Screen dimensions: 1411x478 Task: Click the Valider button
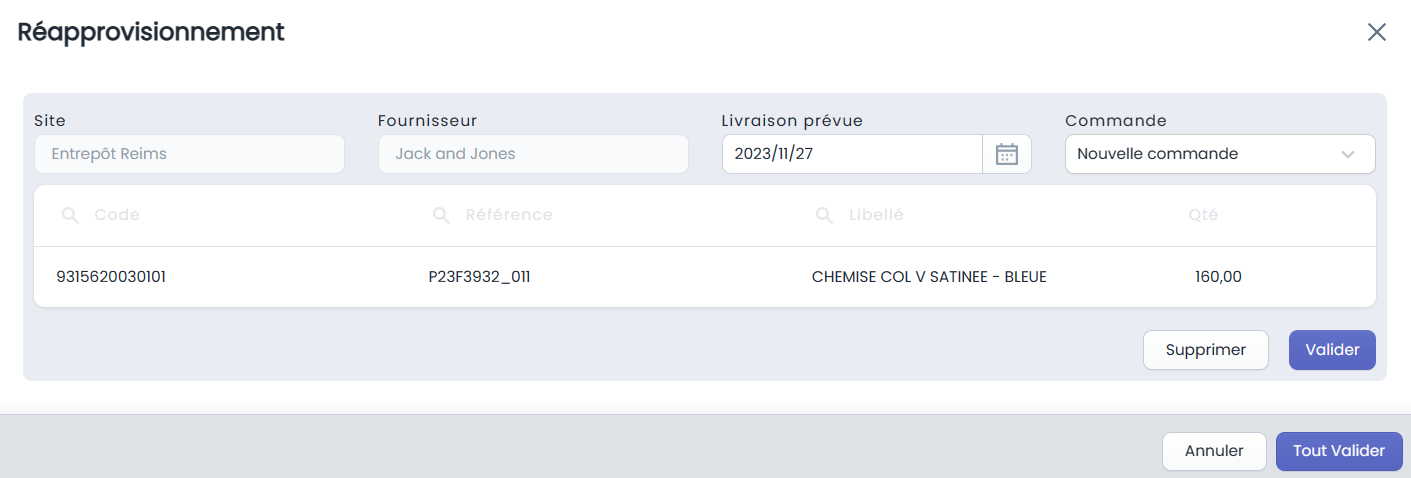click(1332, 350)
